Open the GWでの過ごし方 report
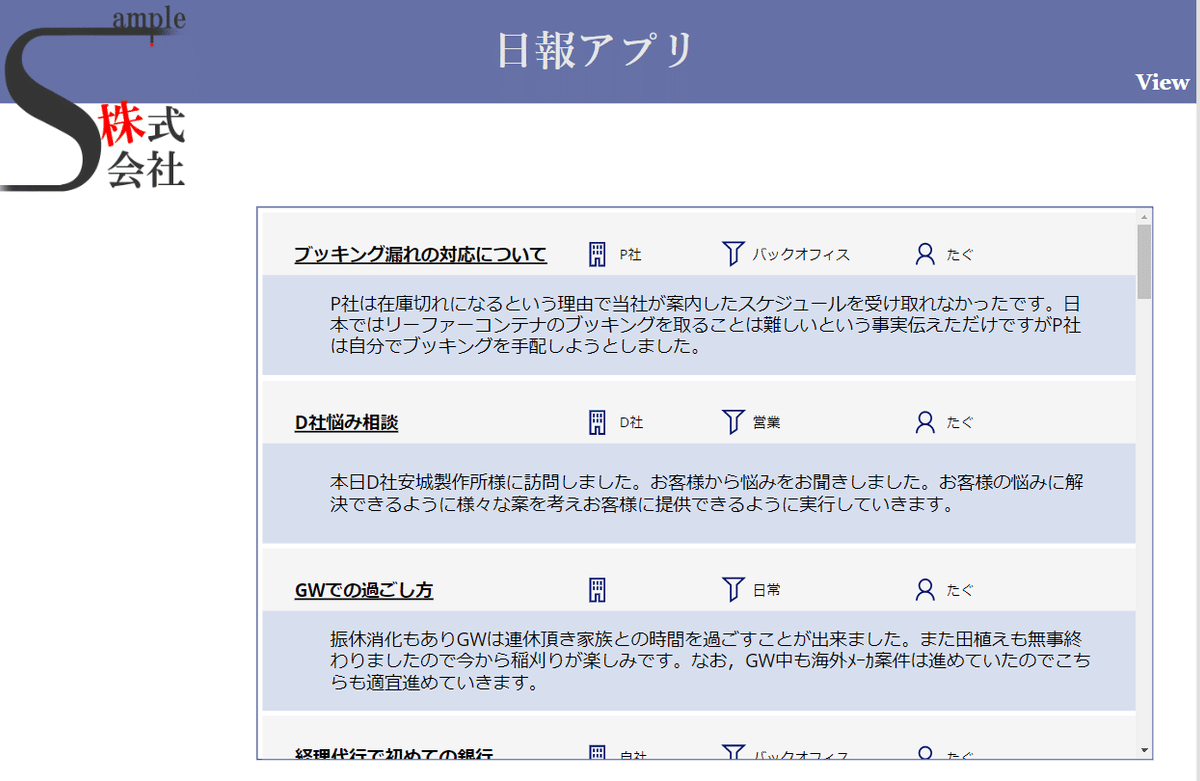Image resolution: width=1200 pixels, height=781 pixels. 362,590
